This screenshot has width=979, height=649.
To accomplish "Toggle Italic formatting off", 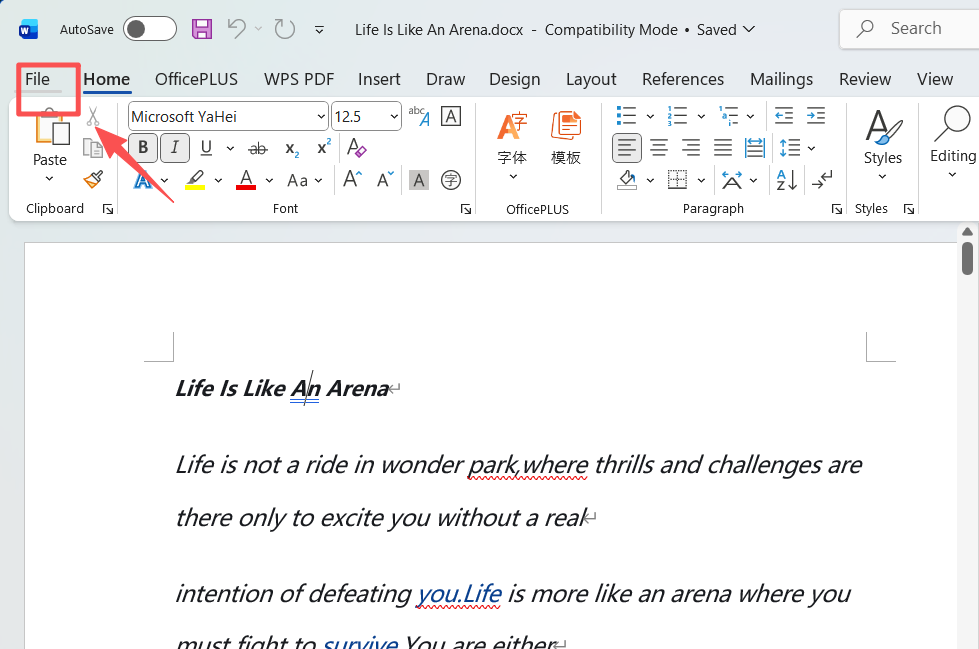I will [x=175, y=149].
